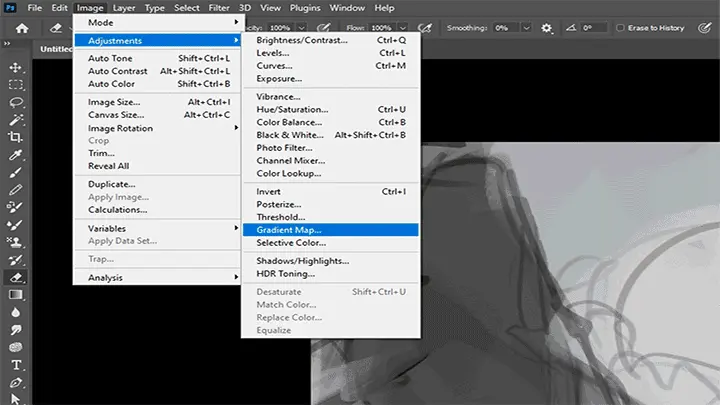The height and width of the screenshot is (405, 720).
Task: Toggle pressure for opacity icon
Action: (324, 28)
